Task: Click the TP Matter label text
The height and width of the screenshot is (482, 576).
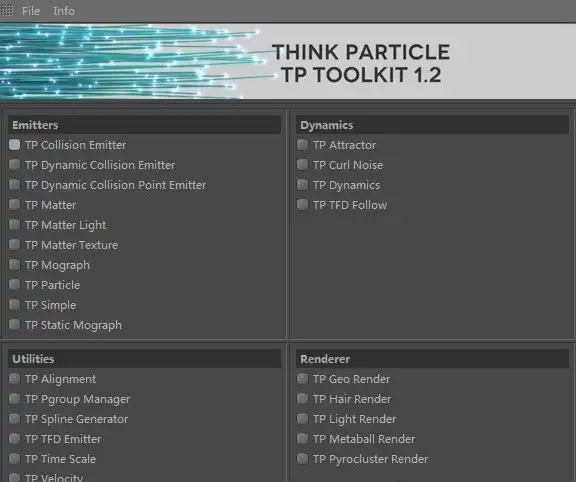Action: 51,205
